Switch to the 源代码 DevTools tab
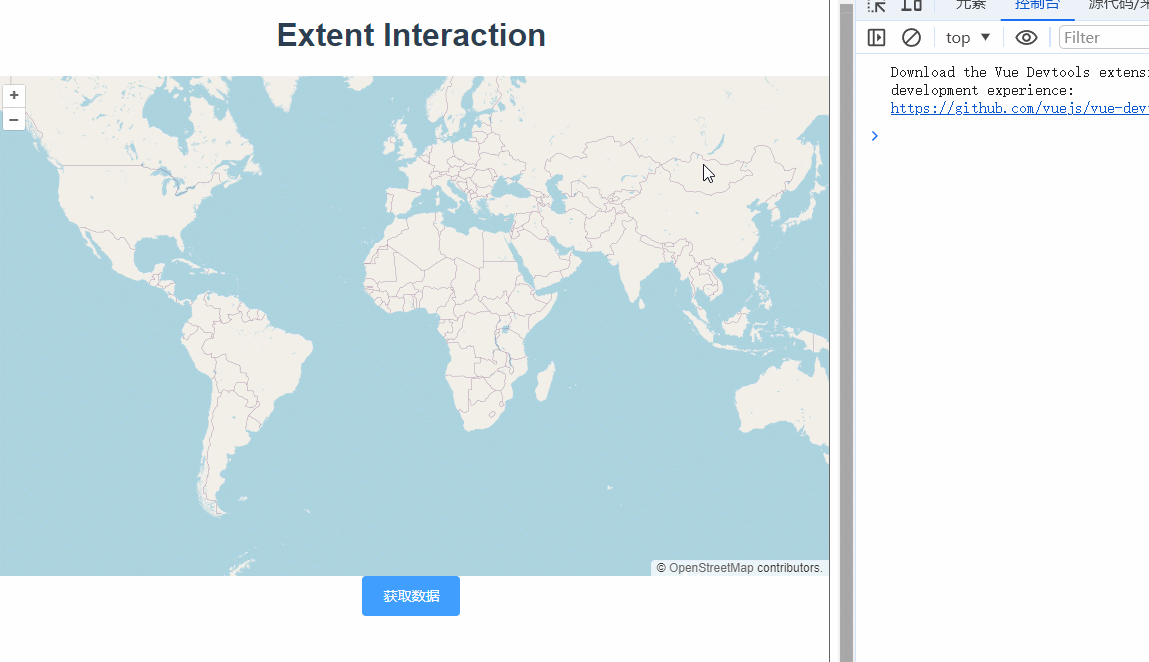 [x=1118, y=5]
